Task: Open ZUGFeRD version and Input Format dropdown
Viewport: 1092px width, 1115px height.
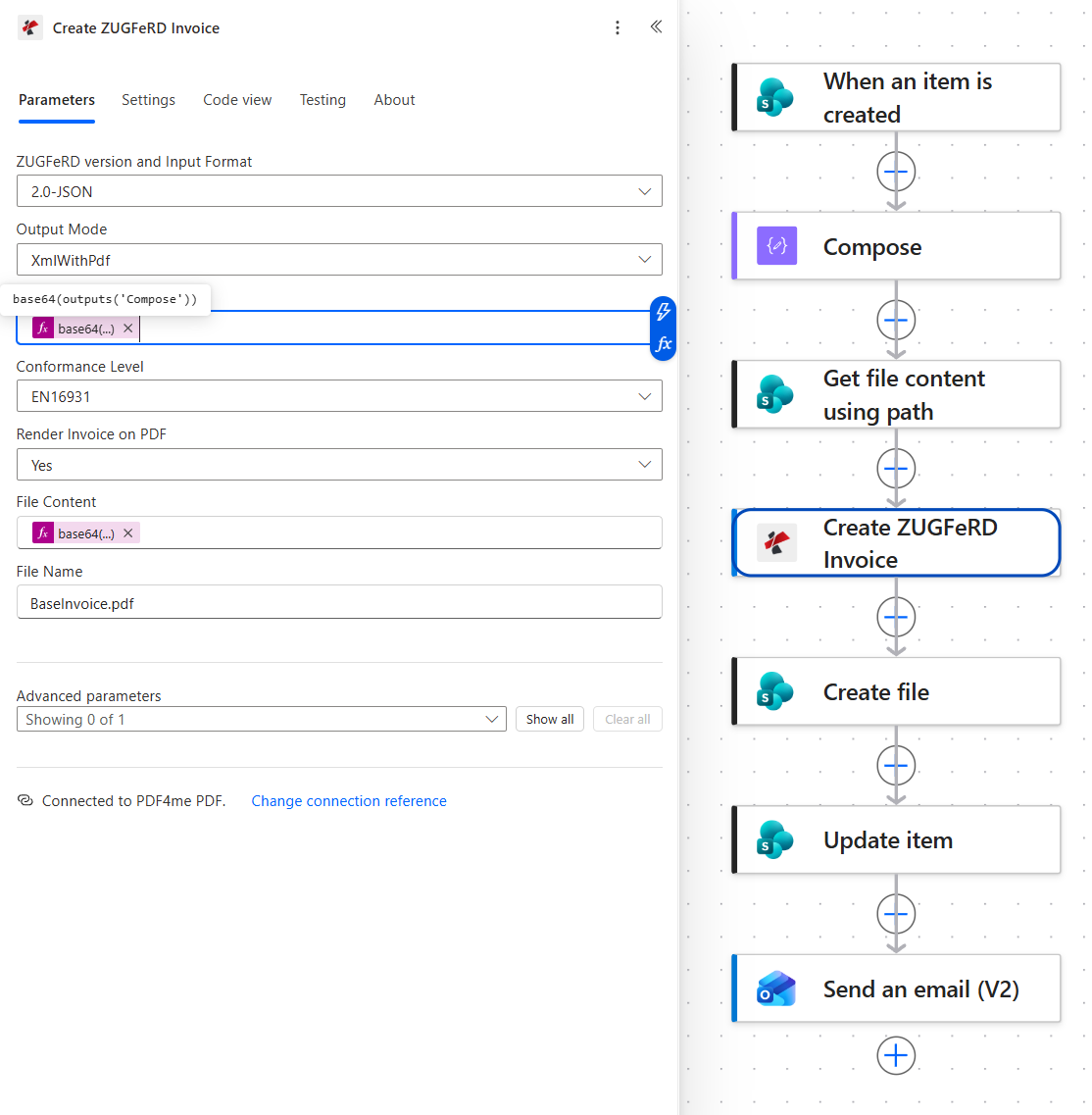Action: pos(339,191)
